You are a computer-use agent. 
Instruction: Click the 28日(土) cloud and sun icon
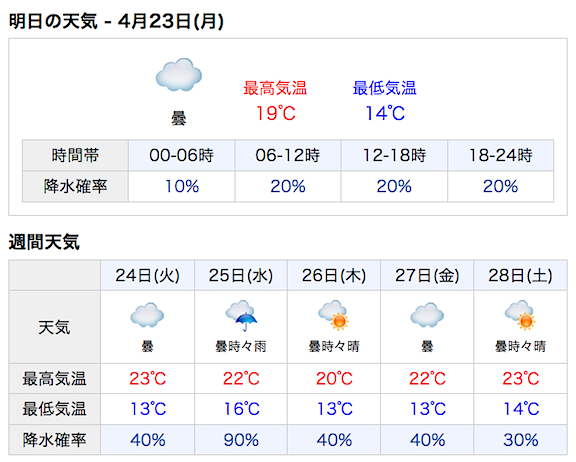520,315
